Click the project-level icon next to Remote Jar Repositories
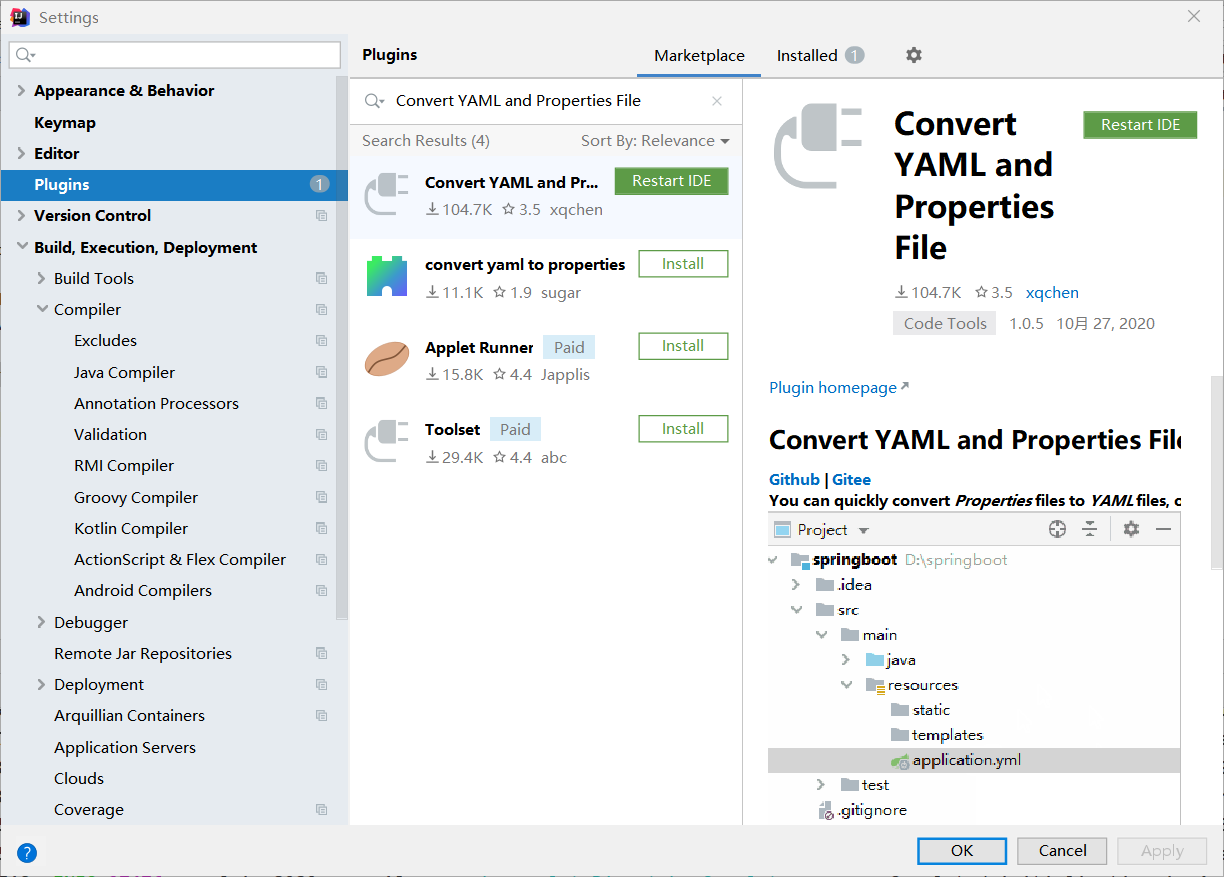This screenshot has height=877, width=1224. [x=321, y=653]
